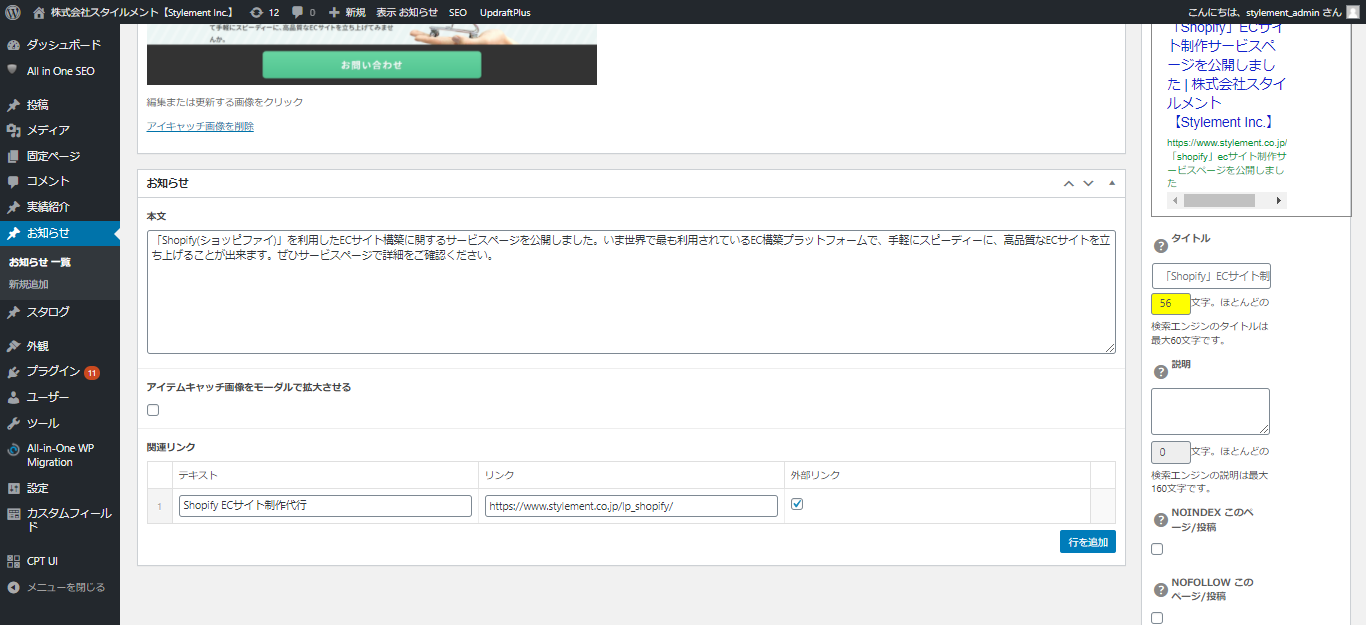
Task: Click the 設定 settings icon
Action: point(13,488)
